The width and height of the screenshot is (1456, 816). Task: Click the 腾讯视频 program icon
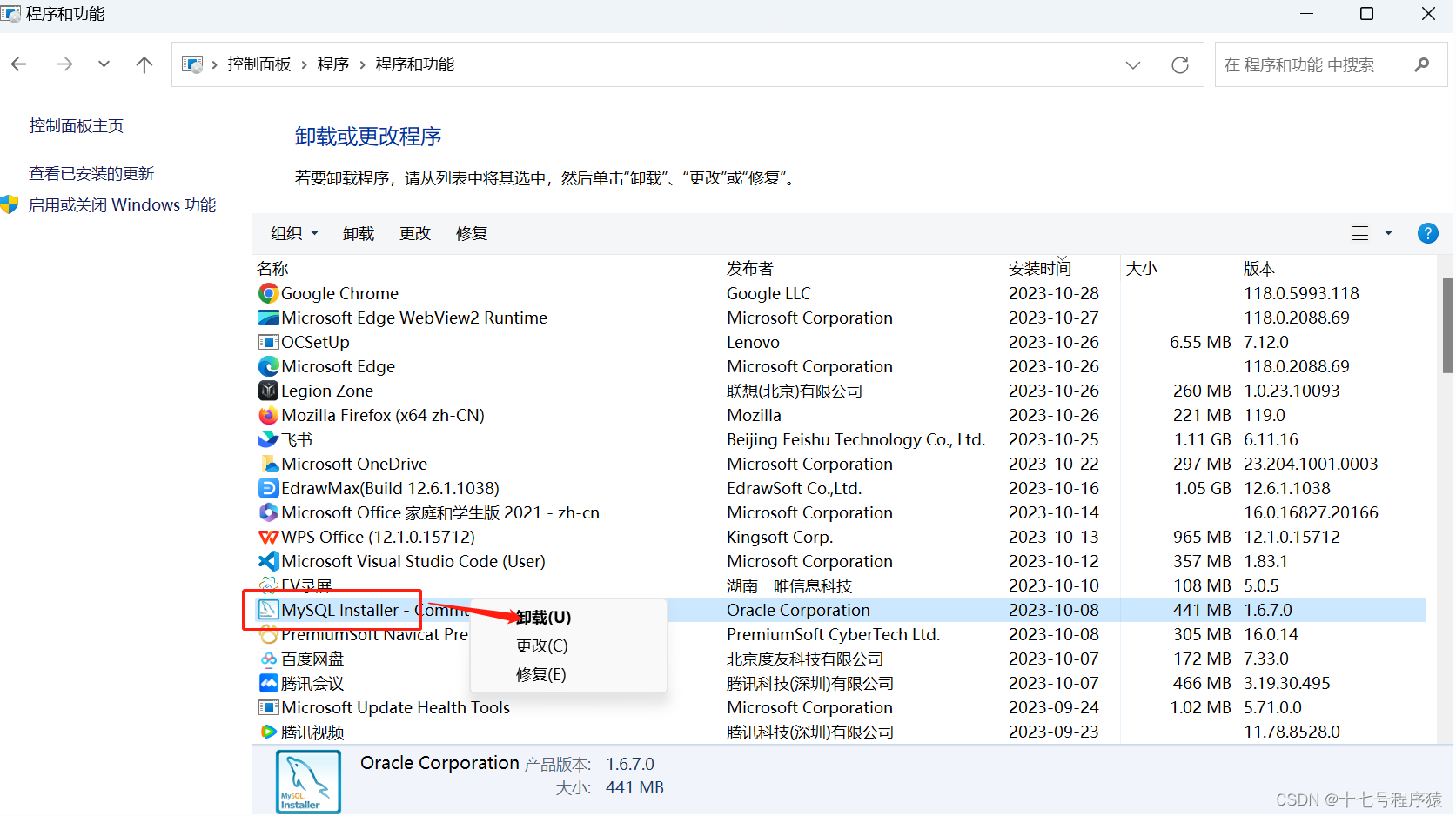269,732
